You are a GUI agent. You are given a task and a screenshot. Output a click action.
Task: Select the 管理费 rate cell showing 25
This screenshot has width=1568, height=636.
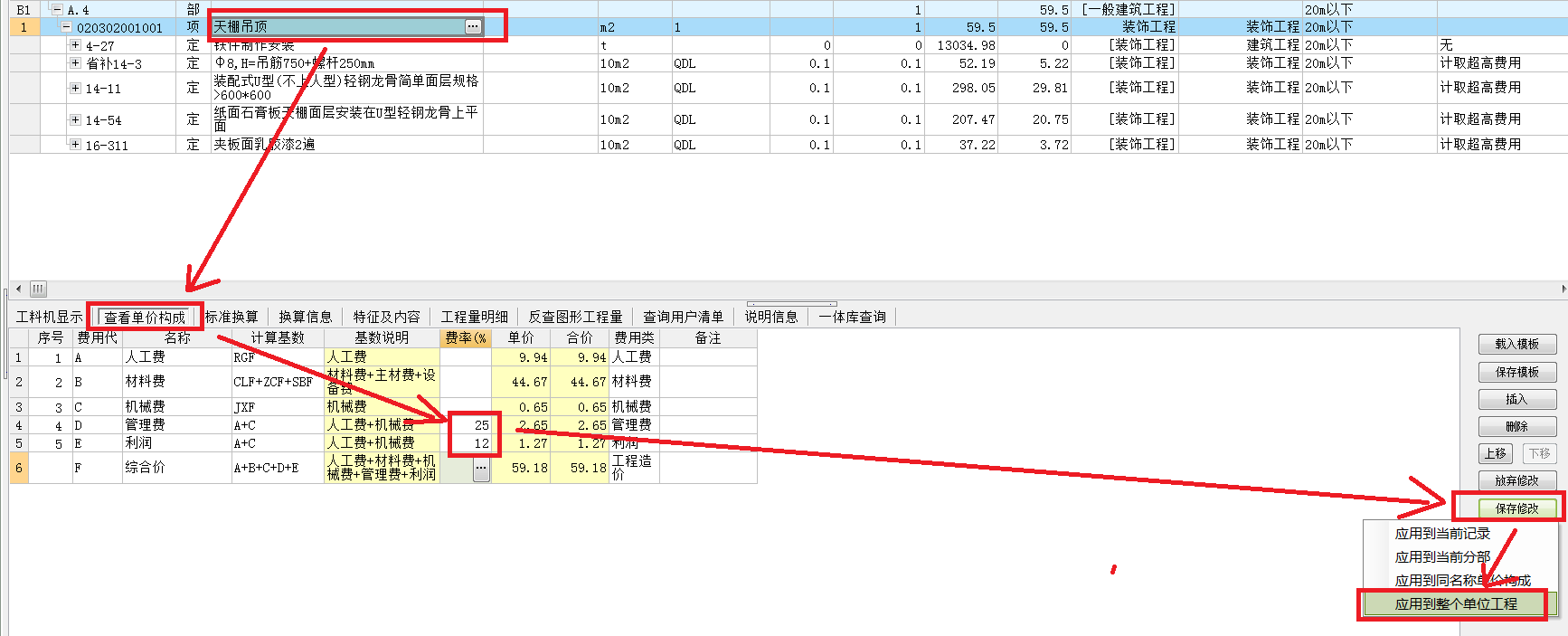point(466,425)
